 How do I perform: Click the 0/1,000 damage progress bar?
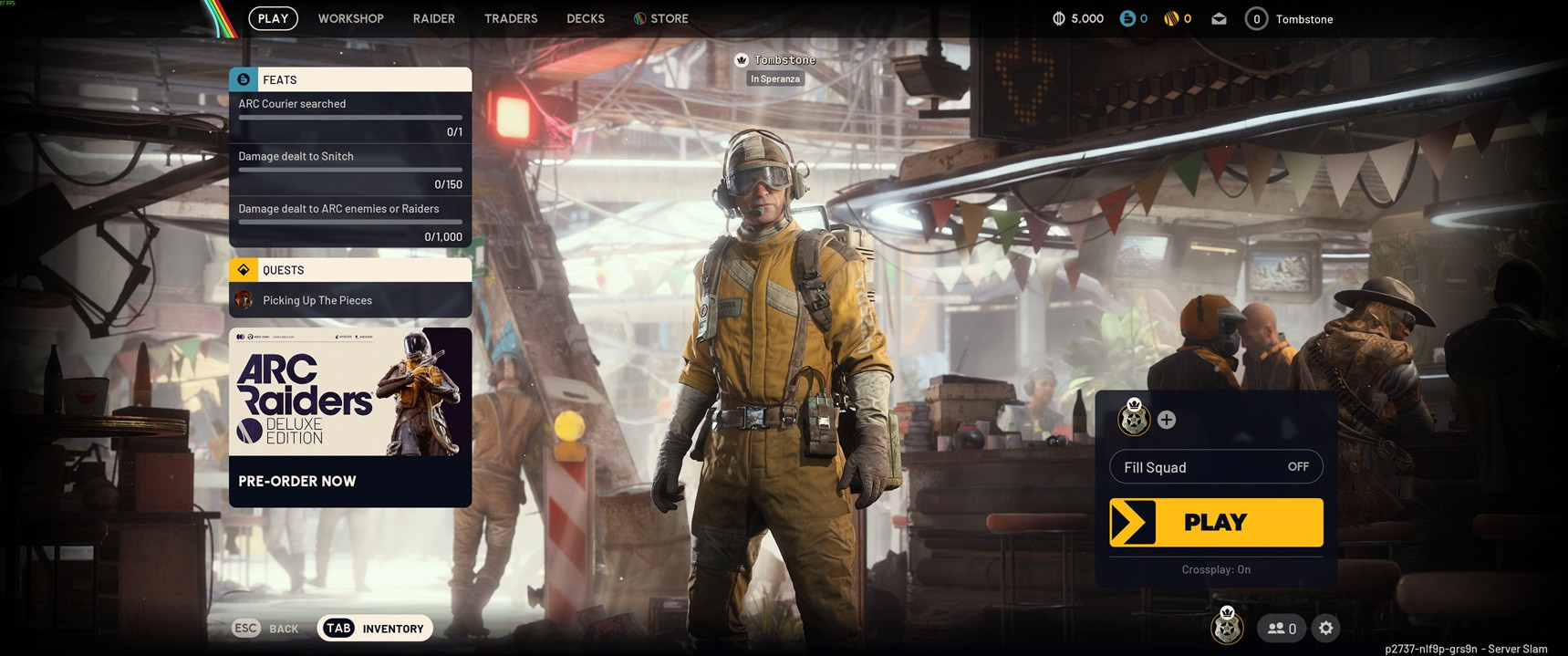tap(350, 222)
